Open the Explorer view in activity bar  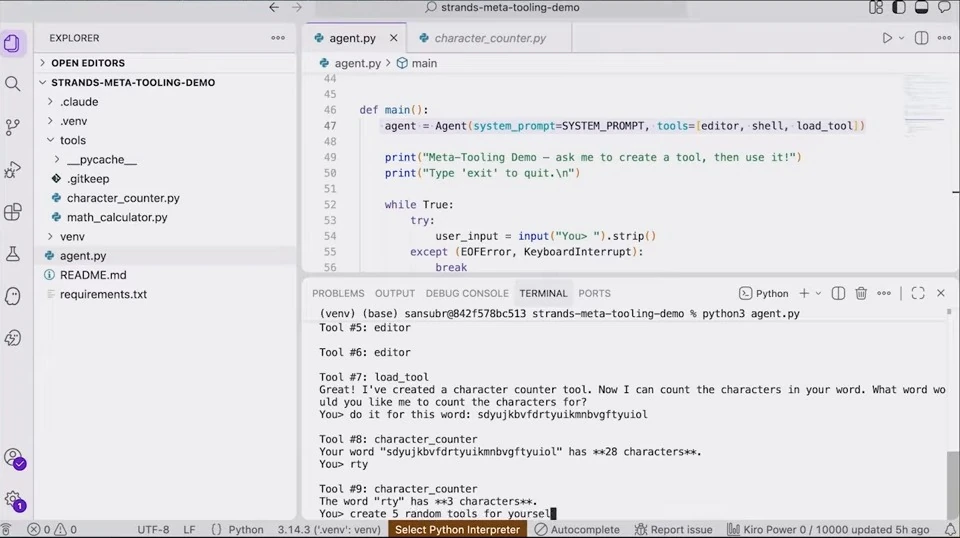click(12, 43)
